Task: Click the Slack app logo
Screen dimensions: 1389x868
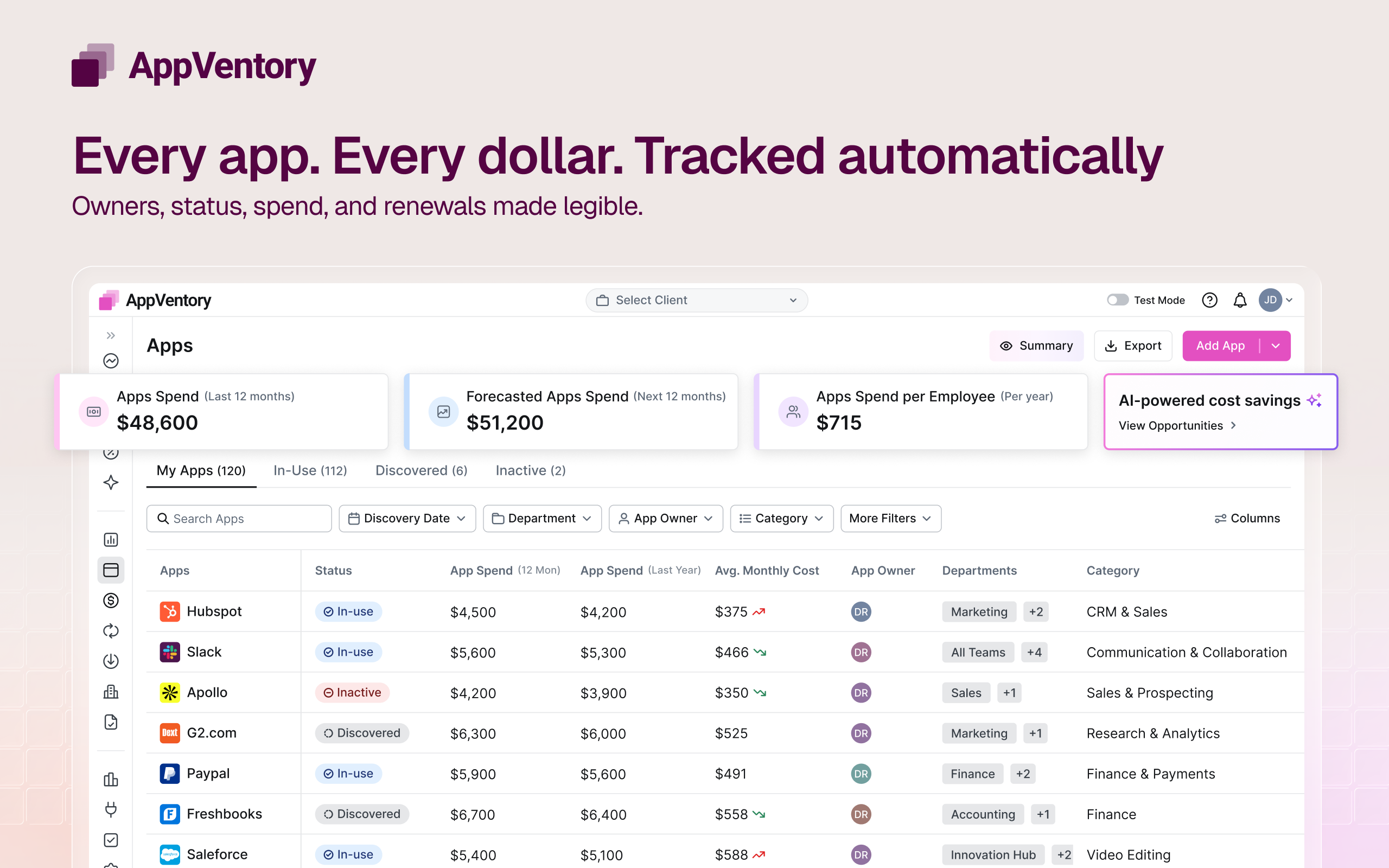Action: tap(169, 652)
